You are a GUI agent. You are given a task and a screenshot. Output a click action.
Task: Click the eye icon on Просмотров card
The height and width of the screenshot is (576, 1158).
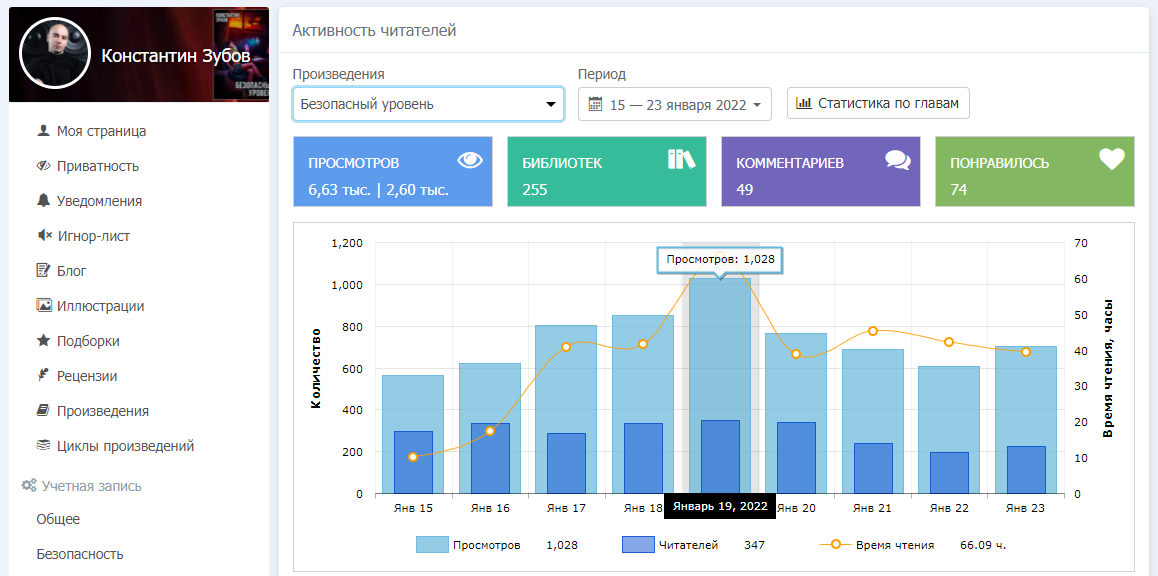pyautogui.click(x=470, y=160)
